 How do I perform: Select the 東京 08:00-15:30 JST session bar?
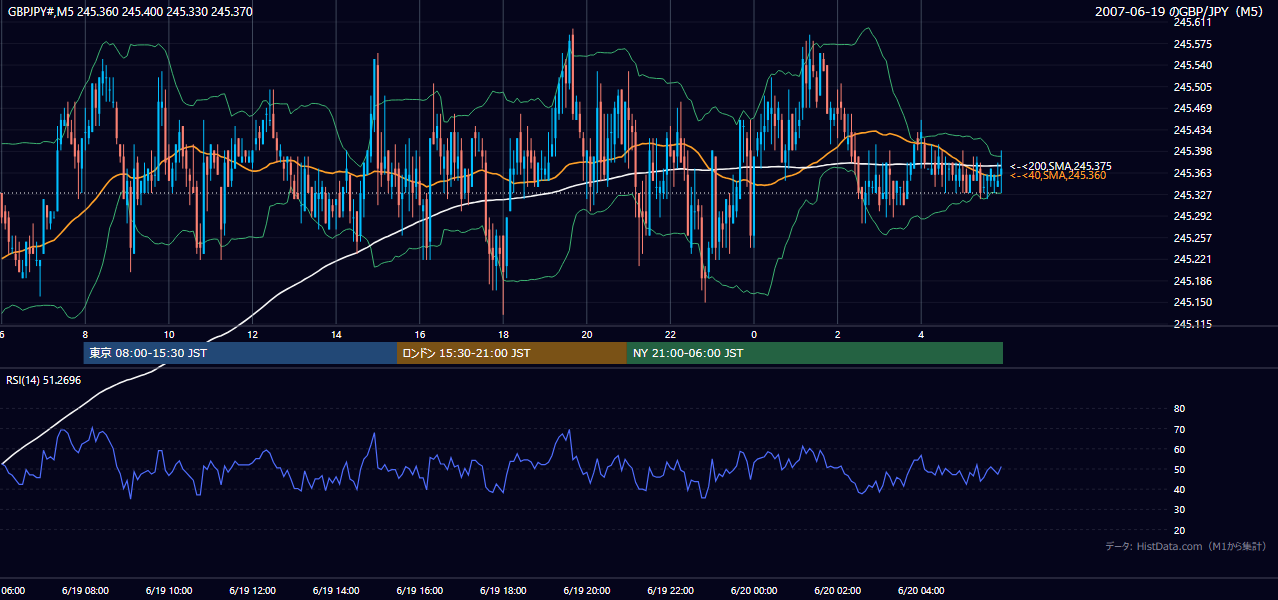pos(240,353)
